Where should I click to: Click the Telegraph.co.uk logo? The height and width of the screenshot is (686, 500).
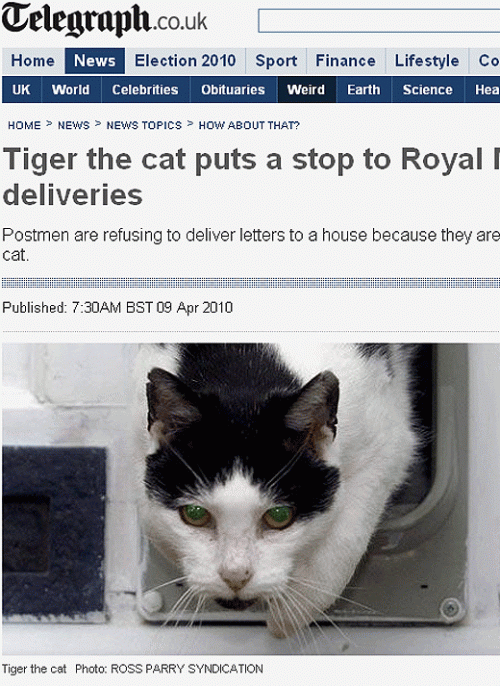pyautogui.click(x=104, y=20)
